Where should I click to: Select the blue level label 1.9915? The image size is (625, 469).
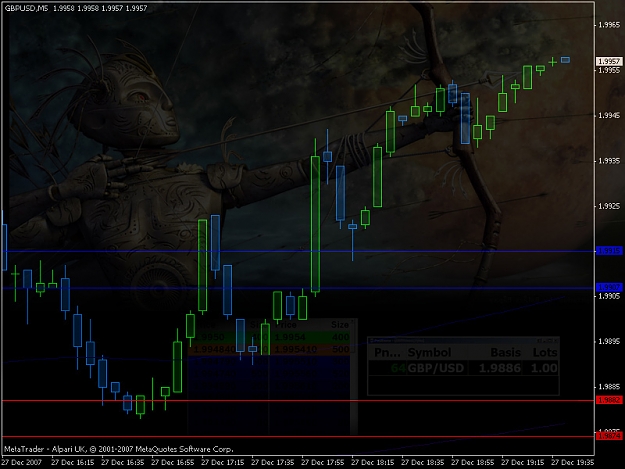click(x=609, y=251)
